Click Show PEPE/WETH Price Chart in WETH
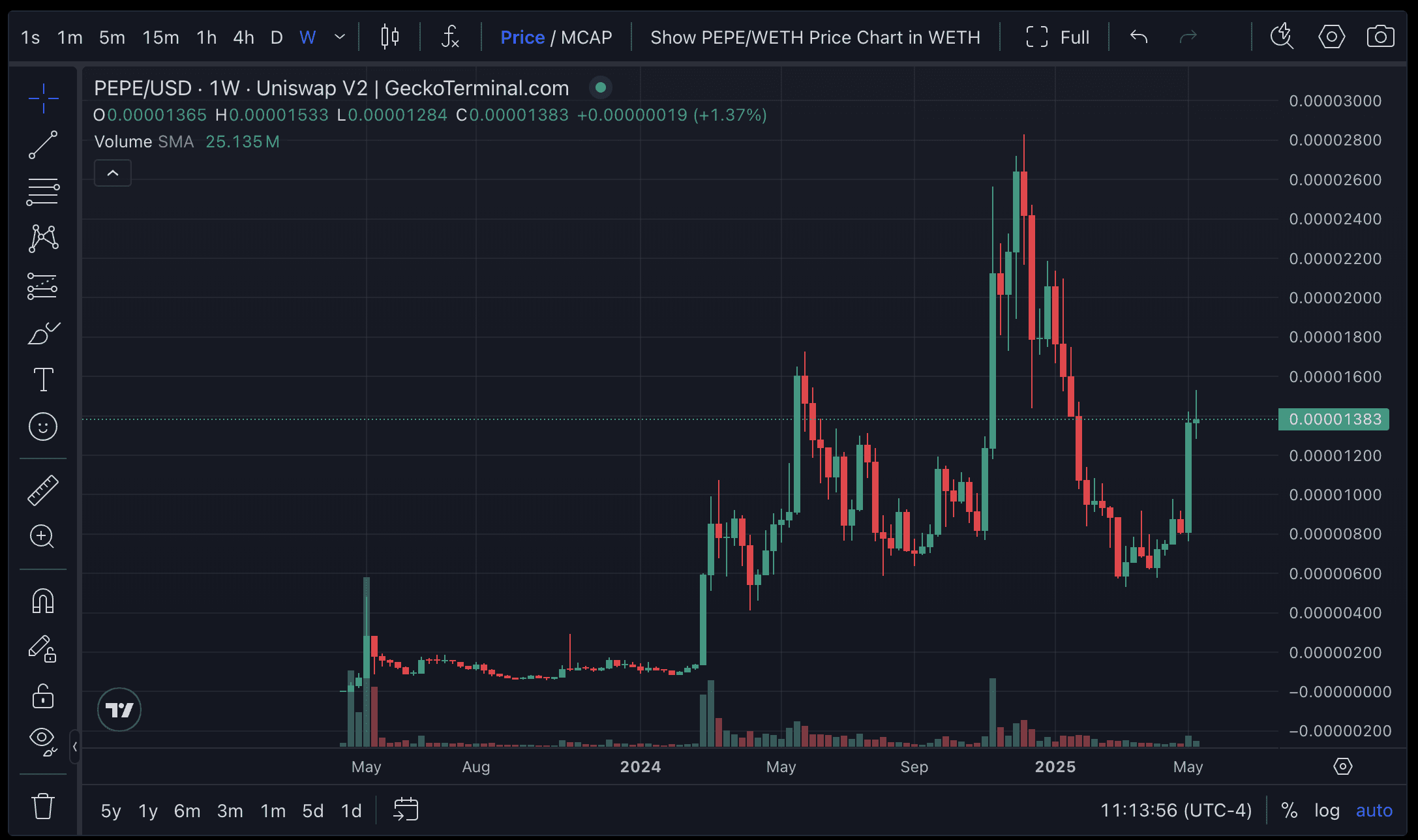This screenshot has width=1418, height=840. point(815,37)
